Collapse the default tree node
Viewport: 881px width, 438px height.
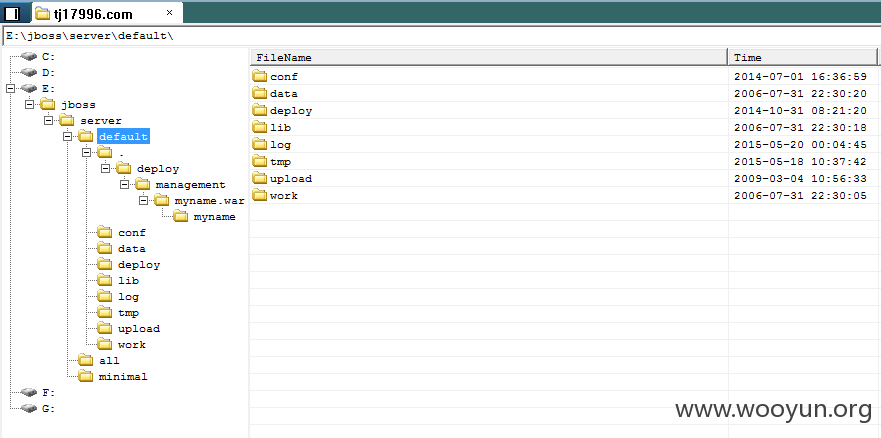pos(67,136)
